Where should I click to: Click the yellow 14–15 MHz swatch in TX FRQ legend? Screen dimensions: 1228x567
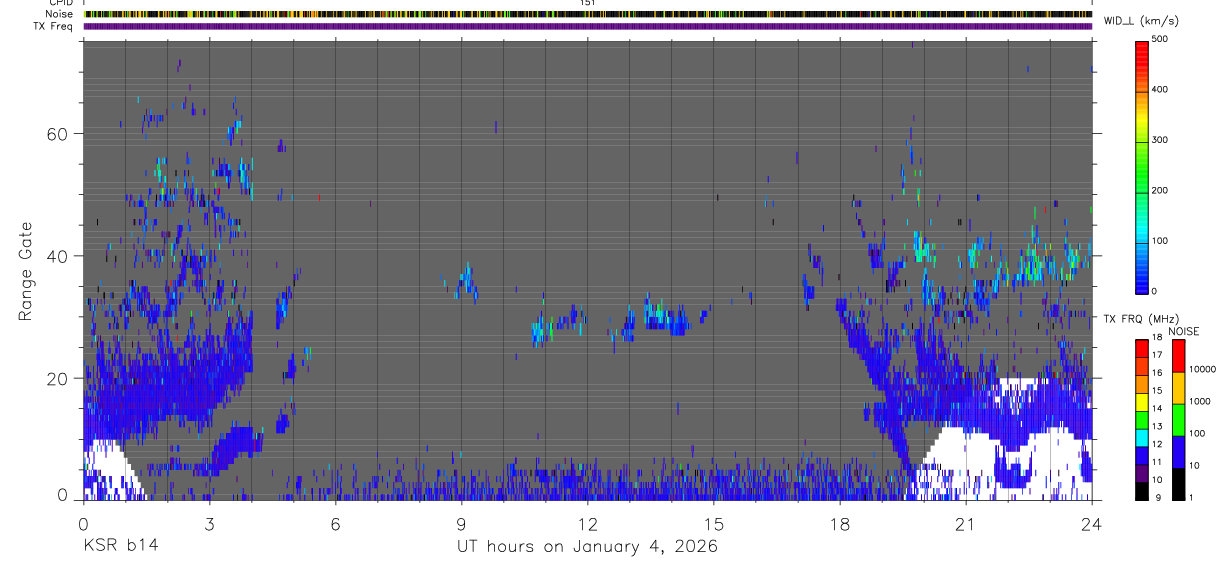[x=1142, y=401]
